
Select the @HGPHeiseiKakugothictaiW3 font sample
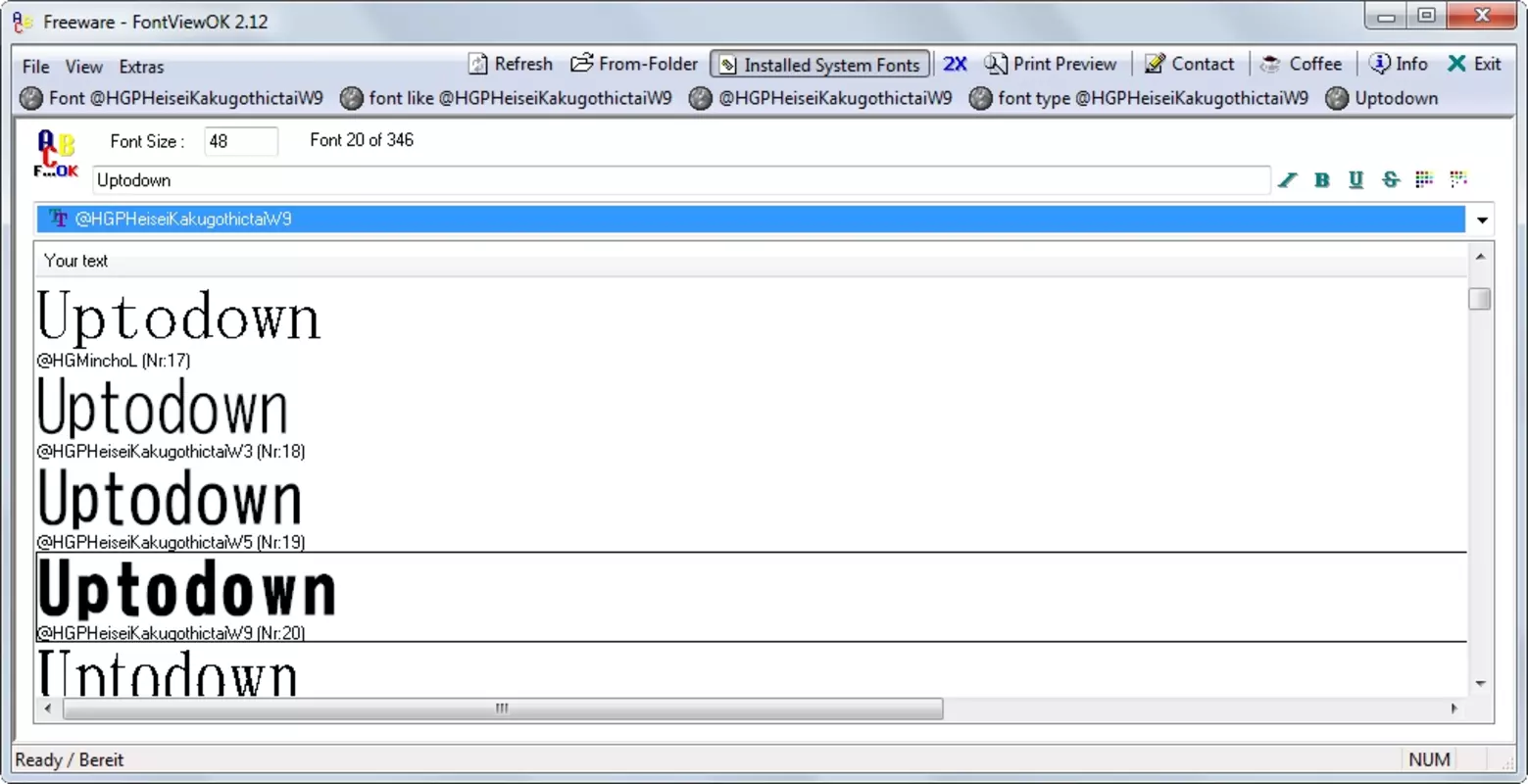tap(163, 407)
